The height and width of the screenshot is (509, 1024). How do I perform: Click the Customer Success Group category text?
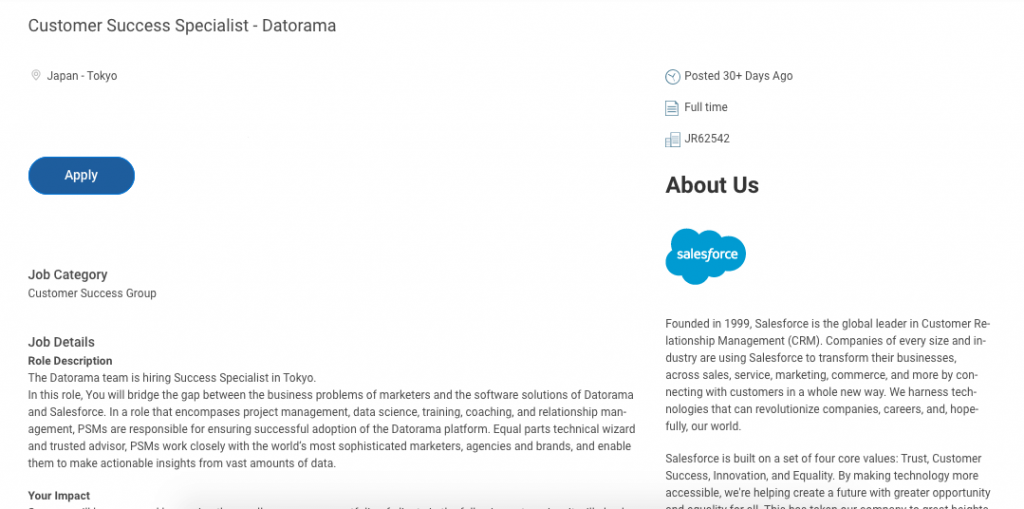coord(92,293)
